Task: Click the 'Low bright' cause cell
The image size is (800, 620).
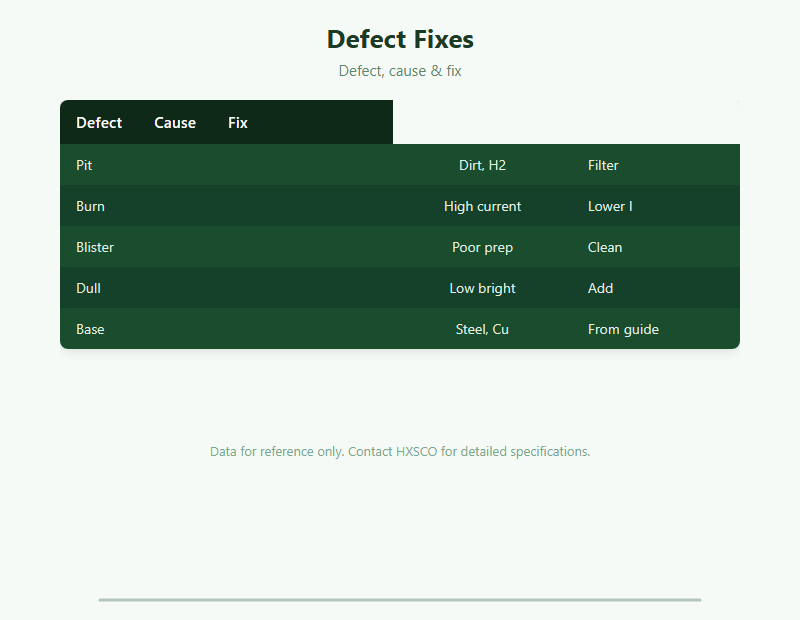Action: tap(482, 288)
